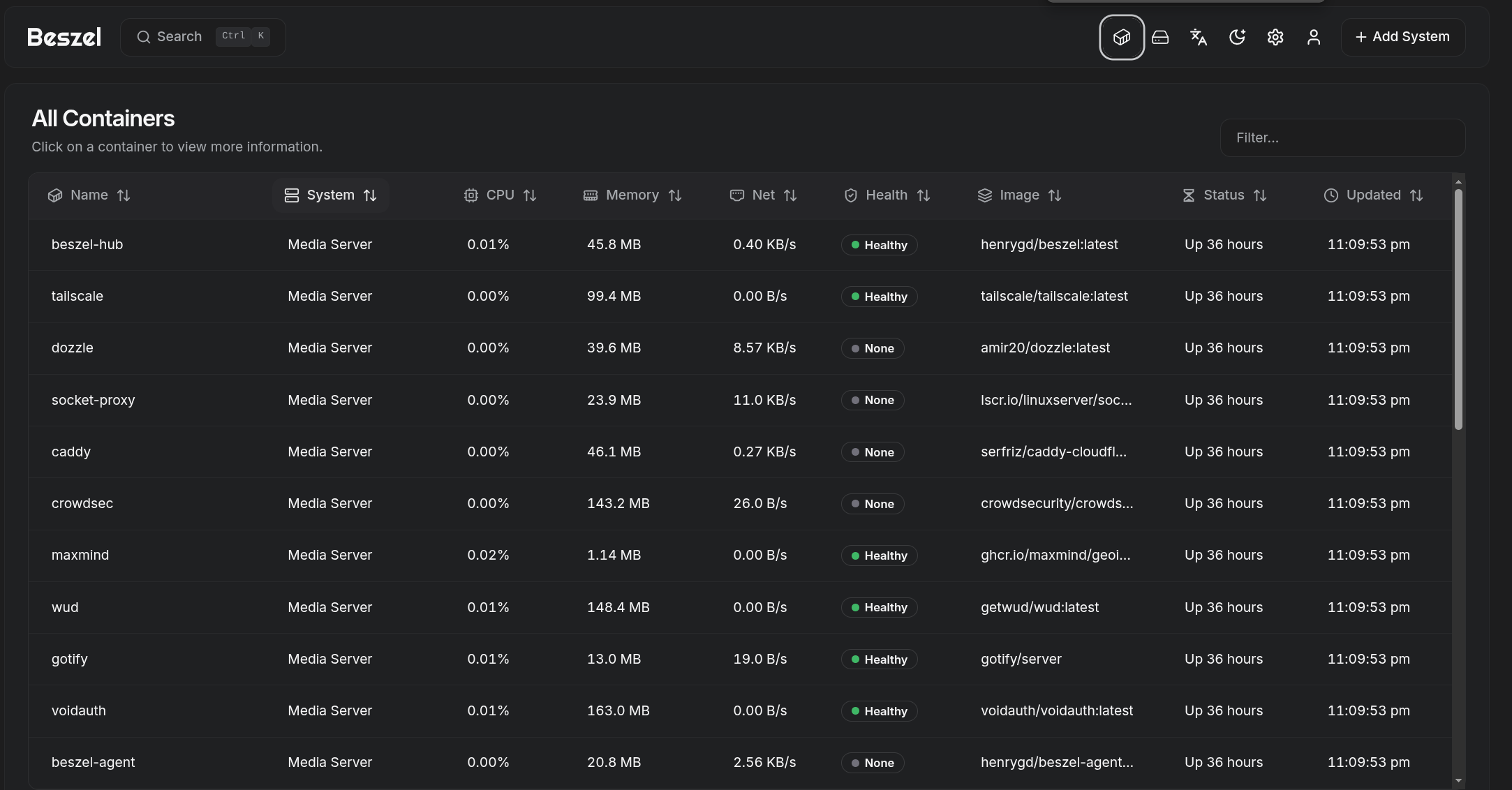Click the Healthy badge for tailscale
Viewport: 1512px width, 790px height.
pos(879,297)
